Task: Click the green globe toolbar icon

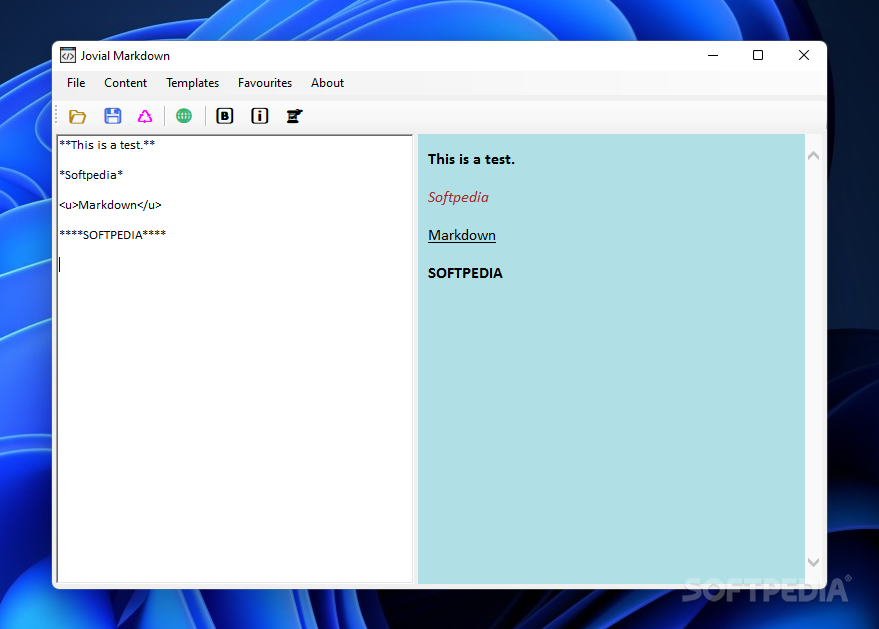Action: point(184,116)
